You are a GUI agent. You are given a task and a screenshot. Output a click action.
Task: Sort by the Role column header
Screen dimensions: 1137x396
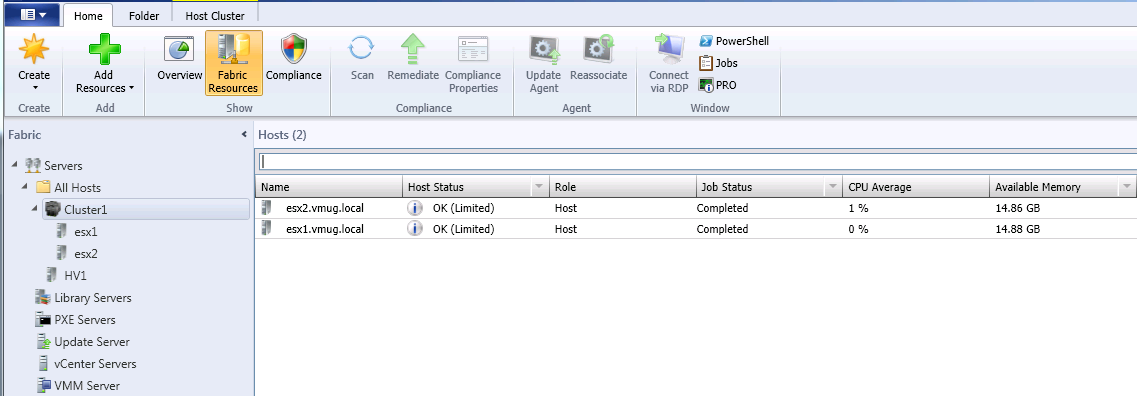(622, 187)
